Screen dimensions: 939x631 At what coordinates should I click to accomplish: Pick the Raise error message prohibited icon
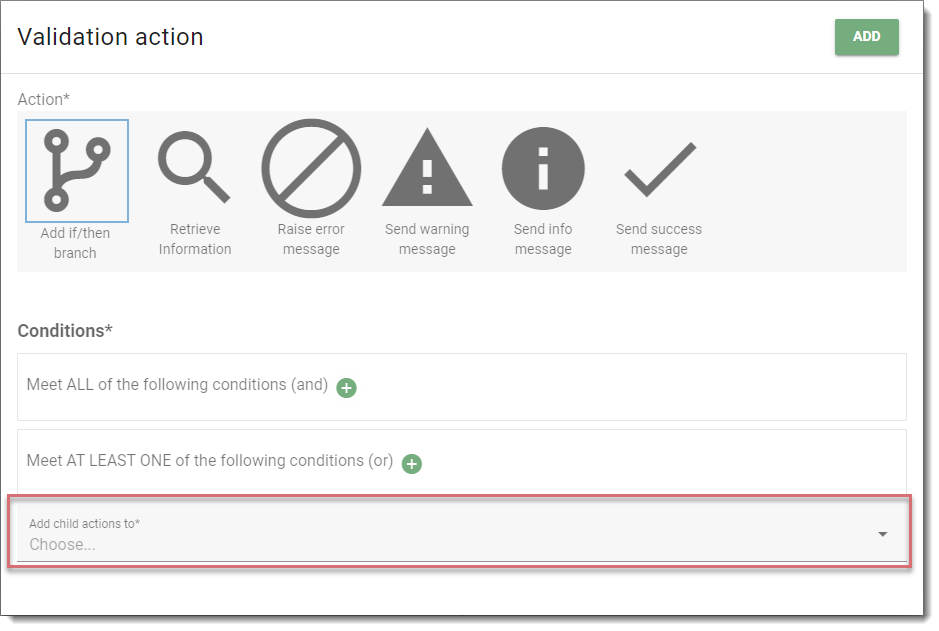pos(311,168)
